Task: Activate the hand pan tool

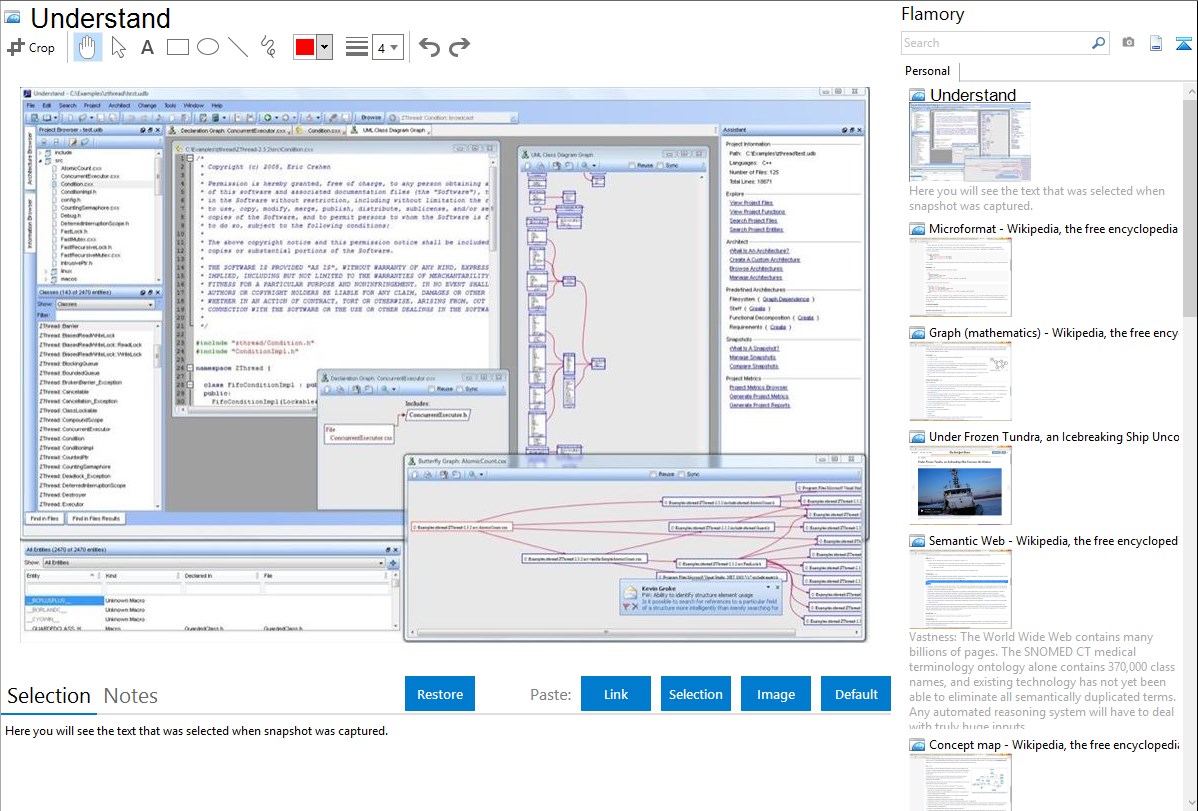Action: [87, 47]
